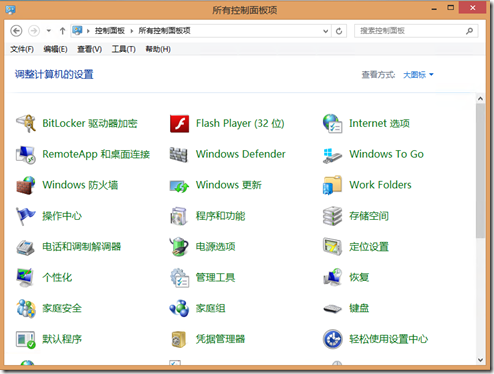Open the 文件(F) menu

click(22, 49)
